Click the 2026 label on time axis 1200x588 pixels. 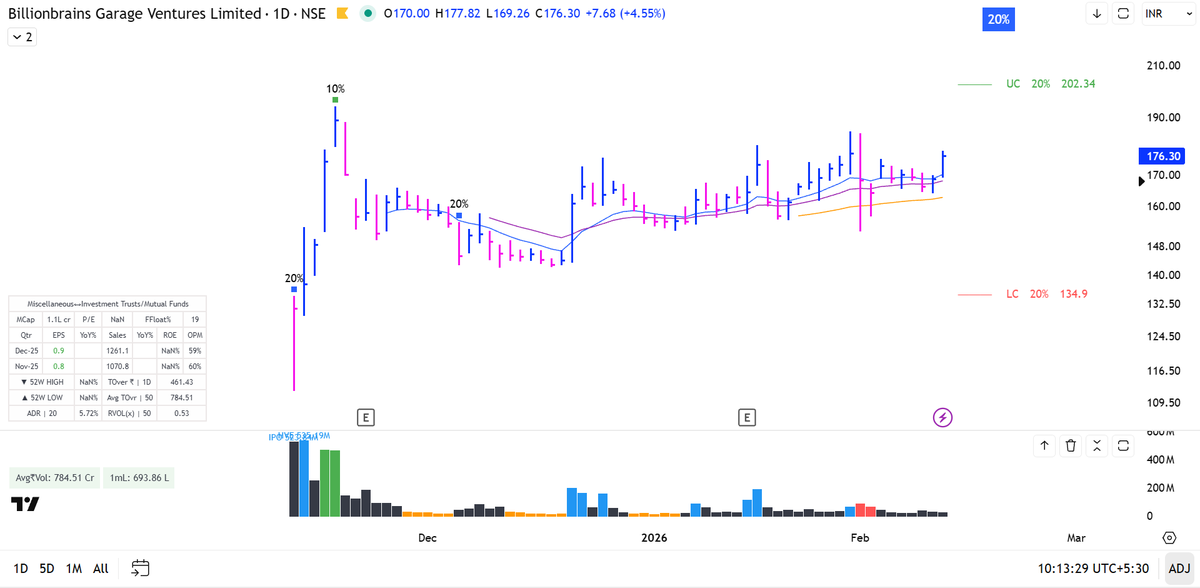click(653, 538)
